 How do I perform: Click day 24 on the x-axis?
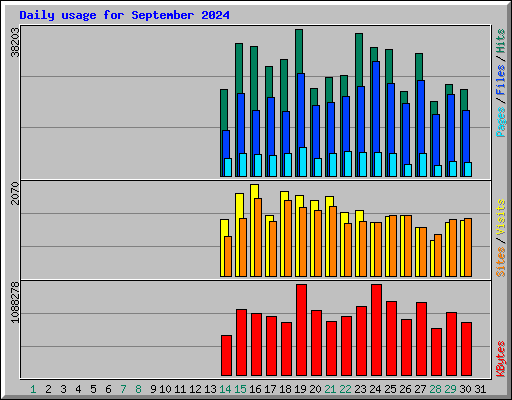pos(375,389)
